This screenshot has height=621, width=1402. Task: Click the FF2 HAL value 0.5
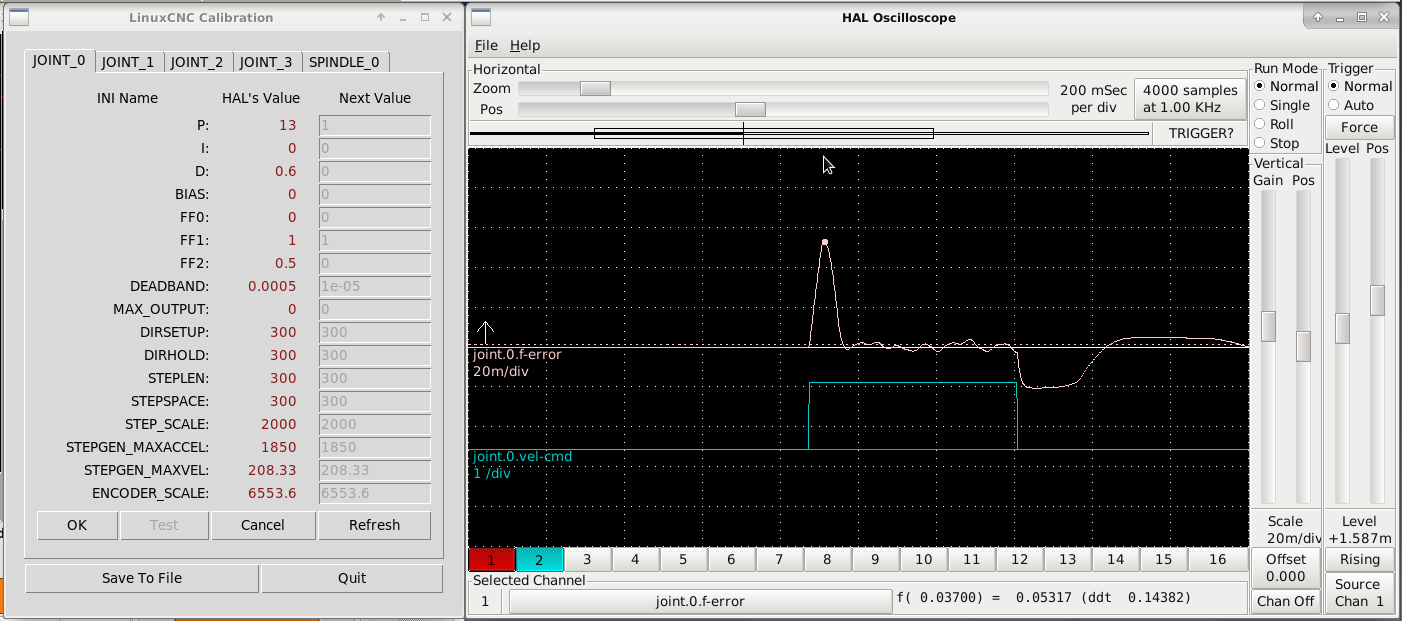286,263
